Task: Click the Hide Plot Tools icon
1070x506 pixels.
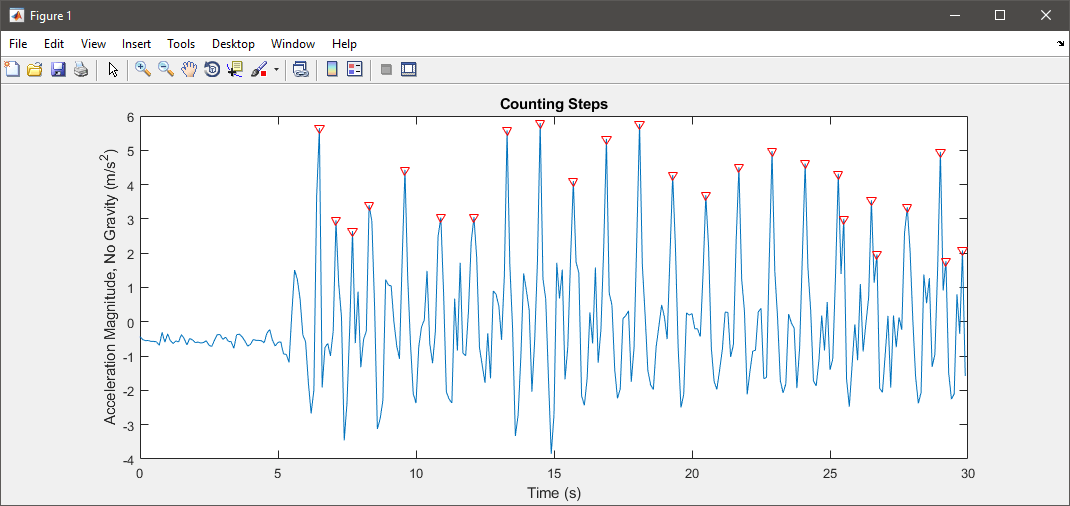Action: pos(386,70)
